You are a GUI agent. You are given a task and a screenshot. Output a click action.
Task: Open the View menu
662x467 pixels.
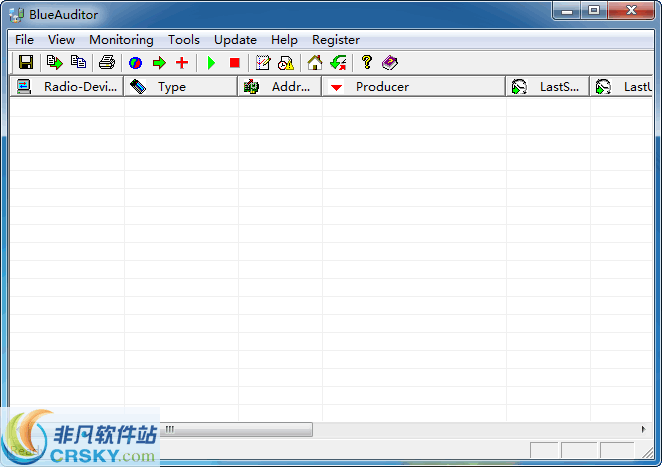coord(62,40)
